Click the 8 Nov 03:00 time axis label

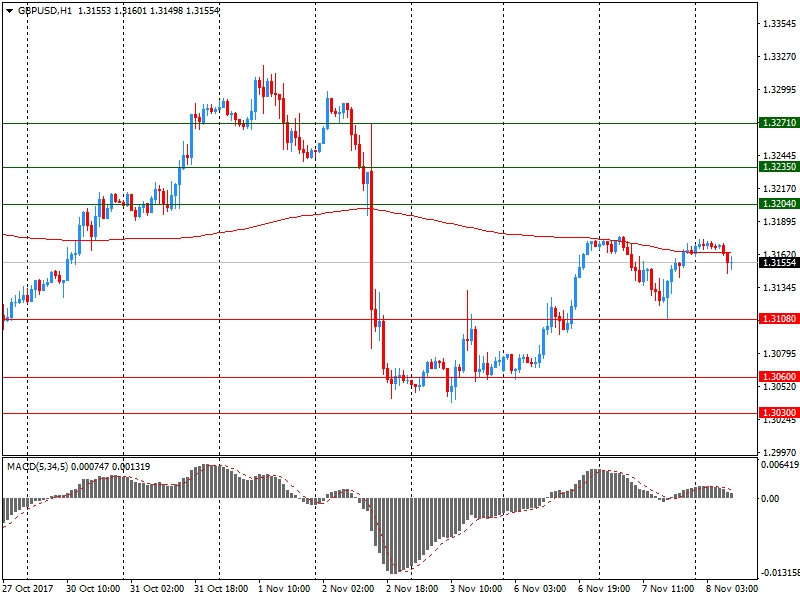[x=732, y=589]
